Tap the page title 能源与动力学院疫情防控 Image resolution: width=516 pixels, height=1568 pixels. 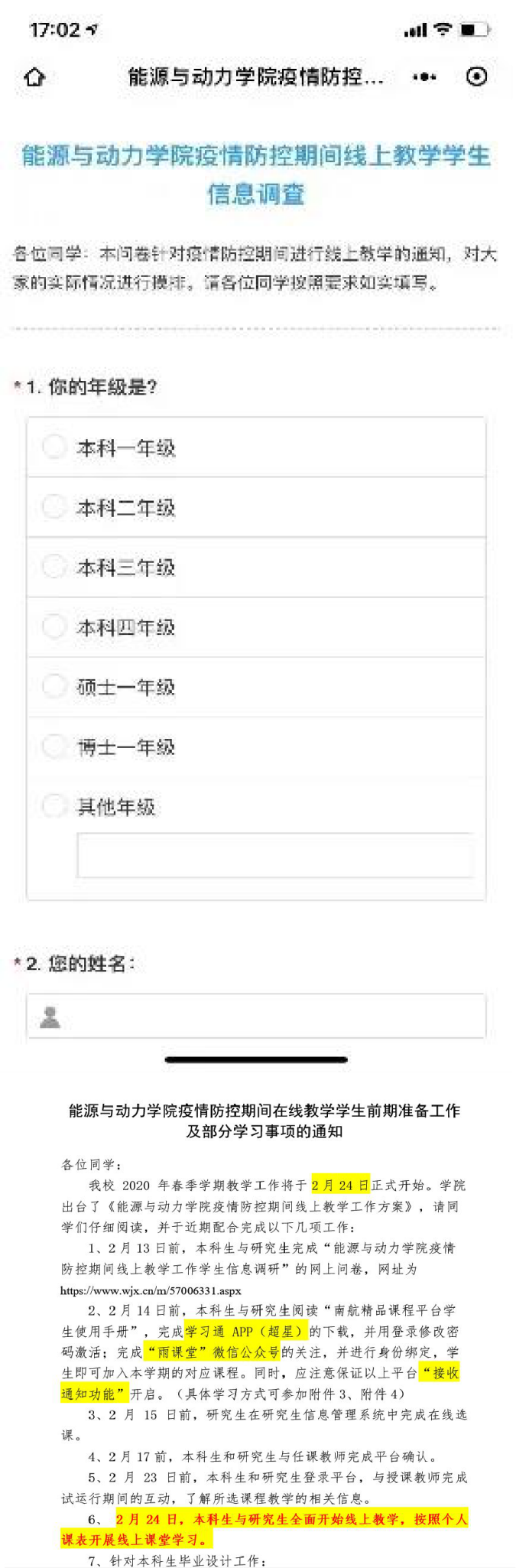point(256,77)
